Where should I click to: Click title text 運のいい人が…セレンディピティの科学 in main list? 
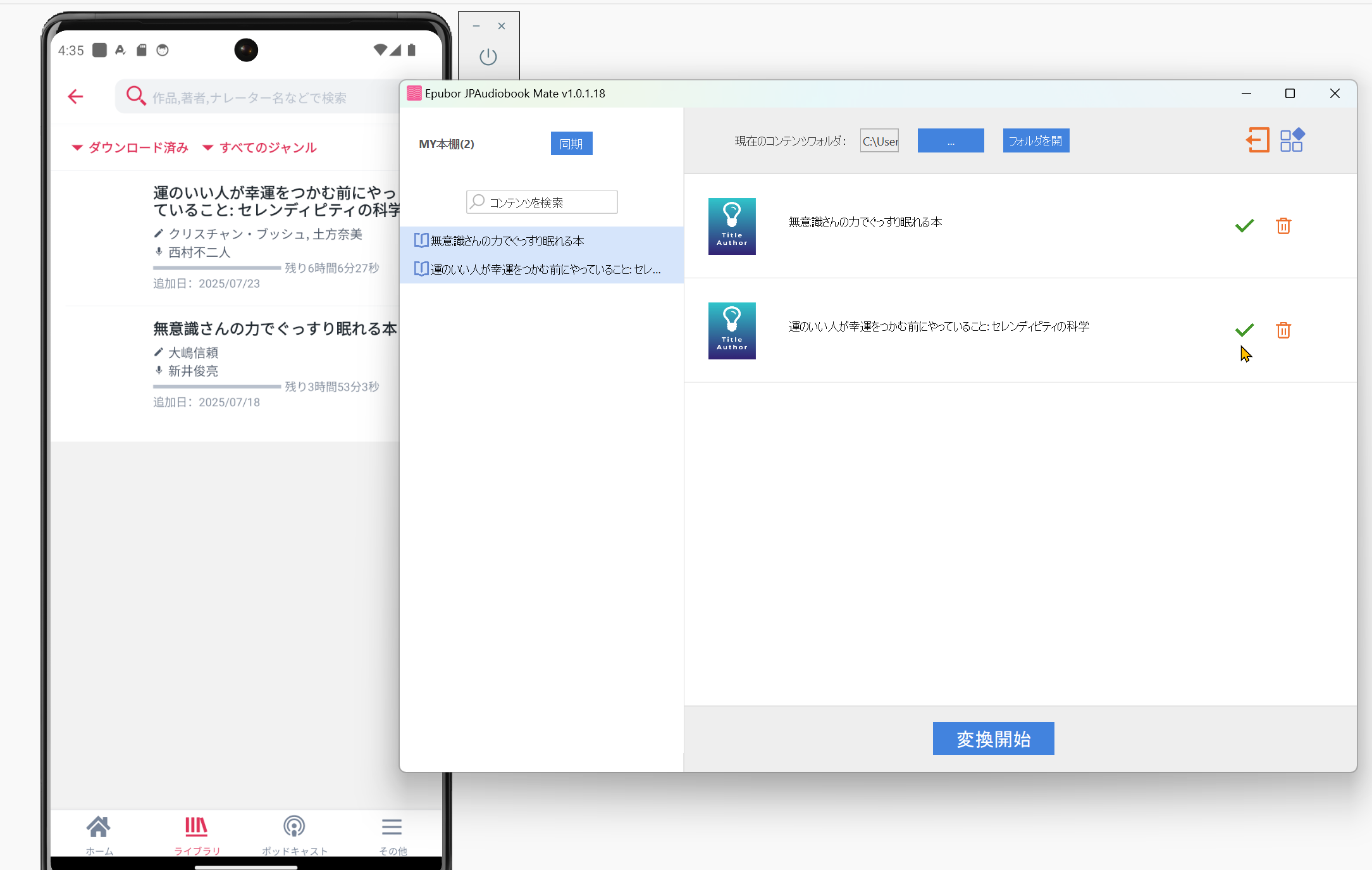(939, 326)
